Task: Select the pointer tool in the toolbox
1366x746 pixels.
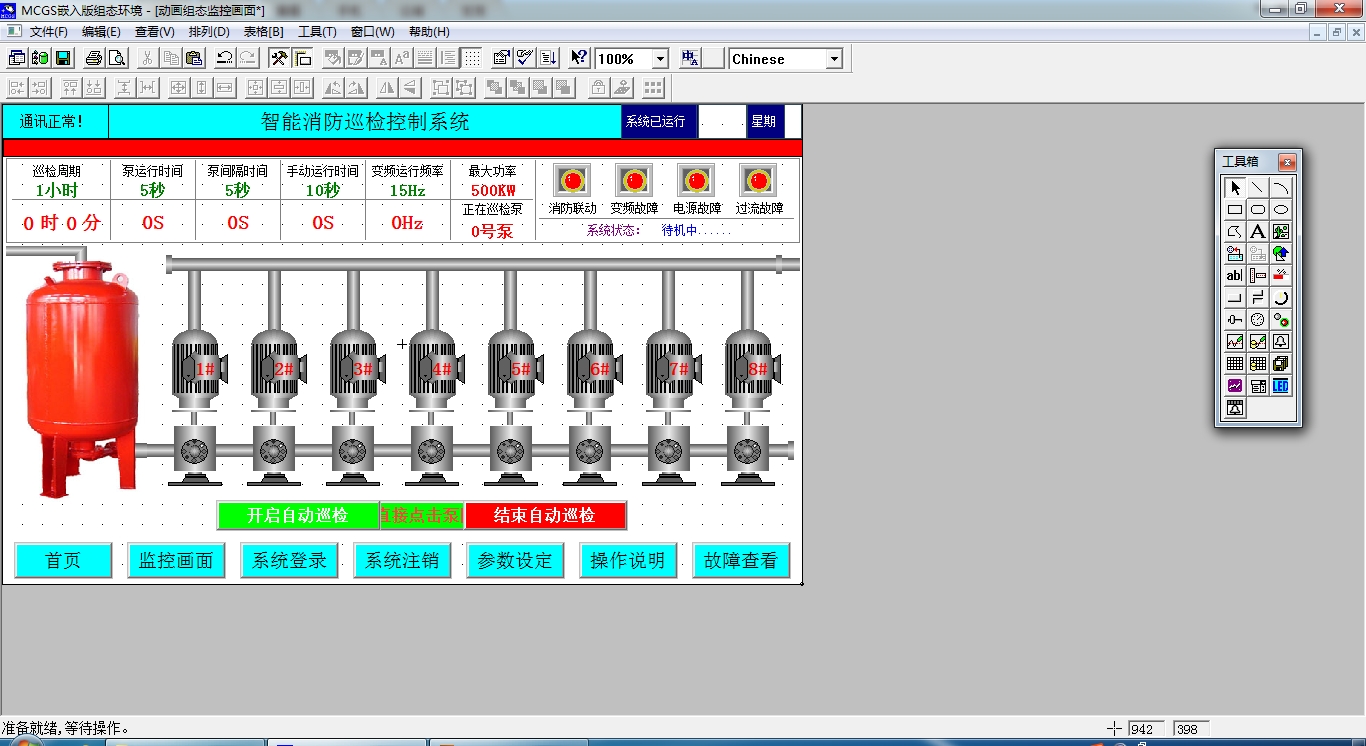Action: tap(1235, 188)
